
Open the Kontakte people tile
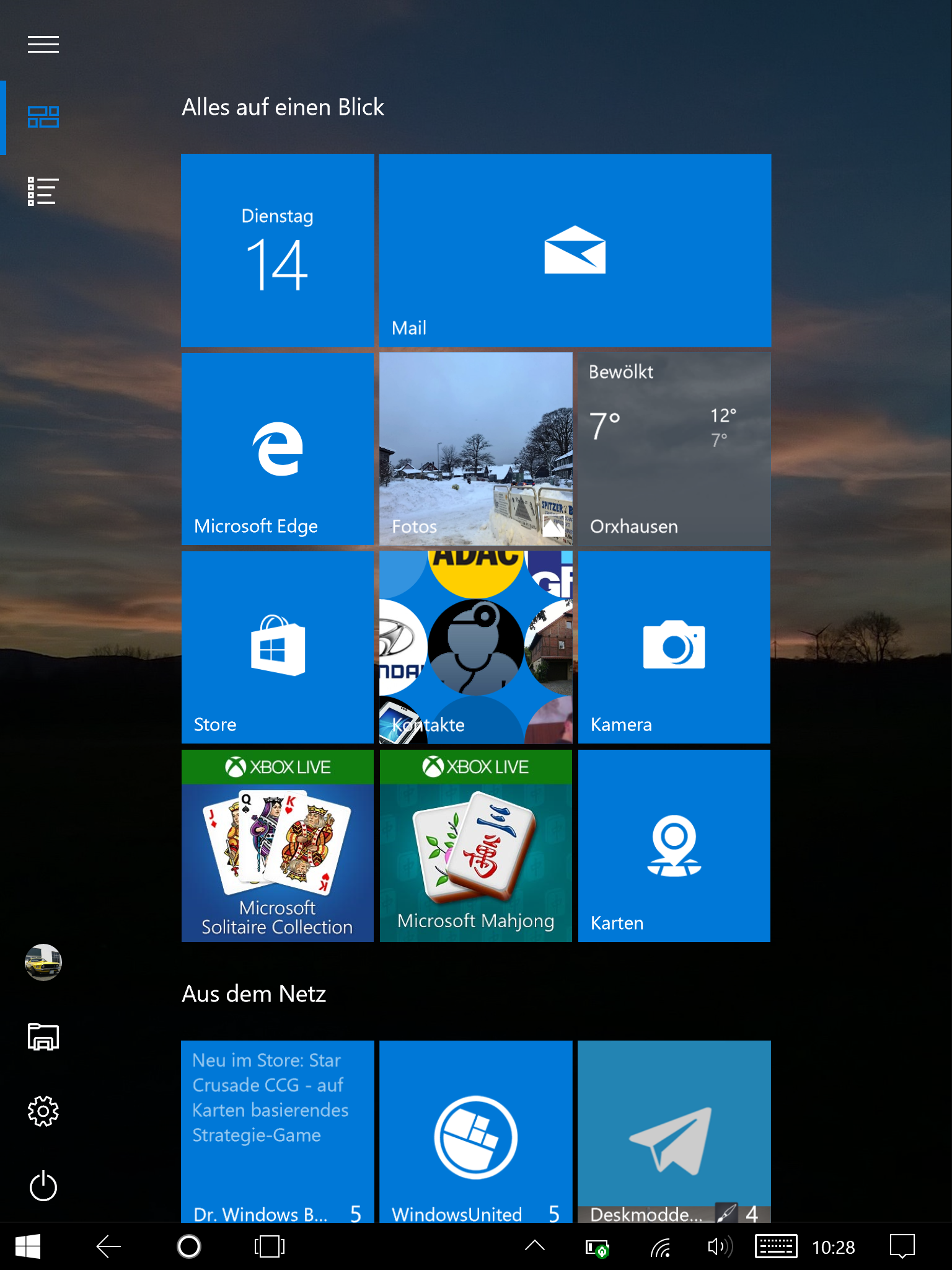coord(475,647)
